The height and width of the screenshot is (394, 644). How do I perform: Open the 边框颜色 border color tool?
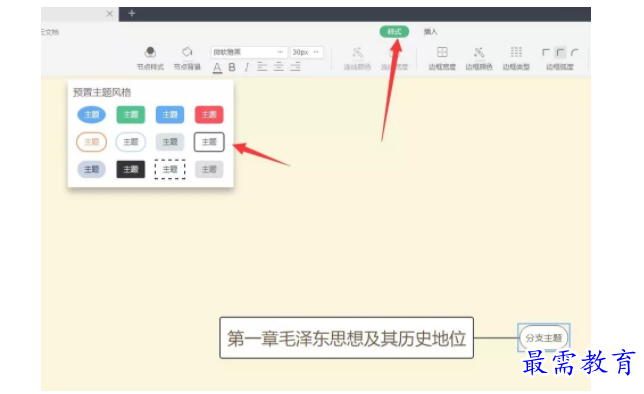479,58
